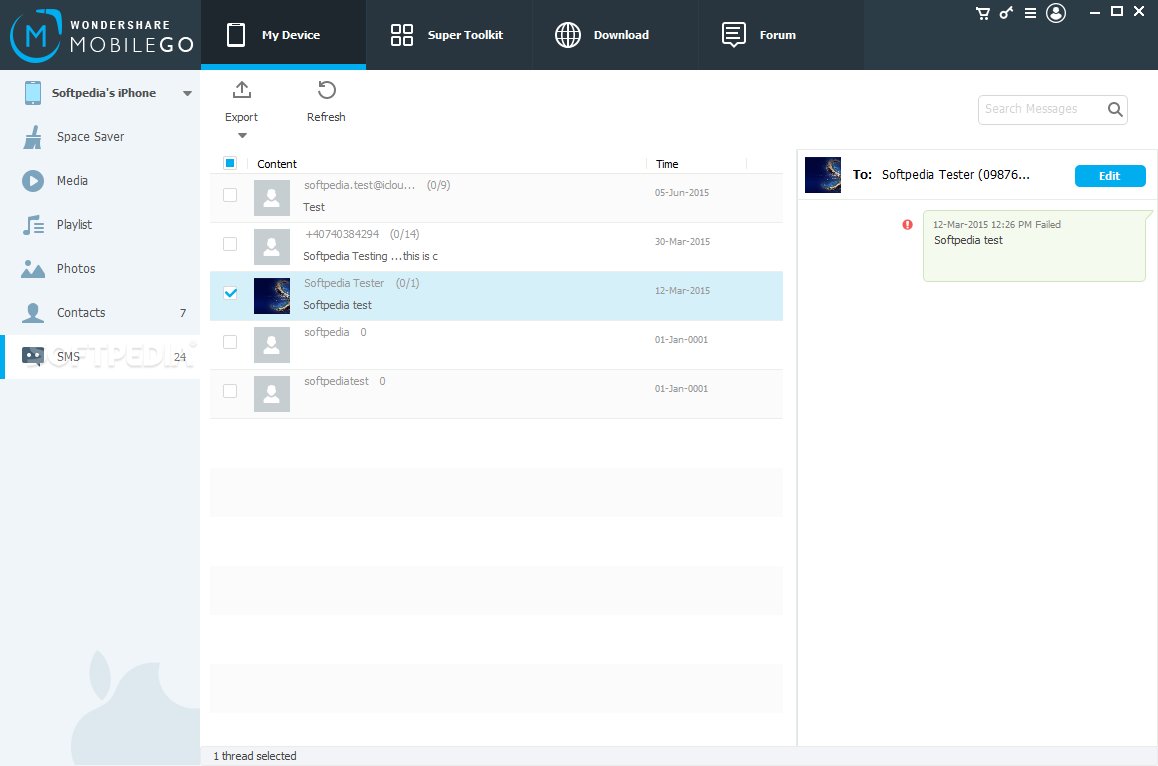Click the Refresh circular arrow icon
The width and height of the screenshot is (1158, 766).
[326, 90]
